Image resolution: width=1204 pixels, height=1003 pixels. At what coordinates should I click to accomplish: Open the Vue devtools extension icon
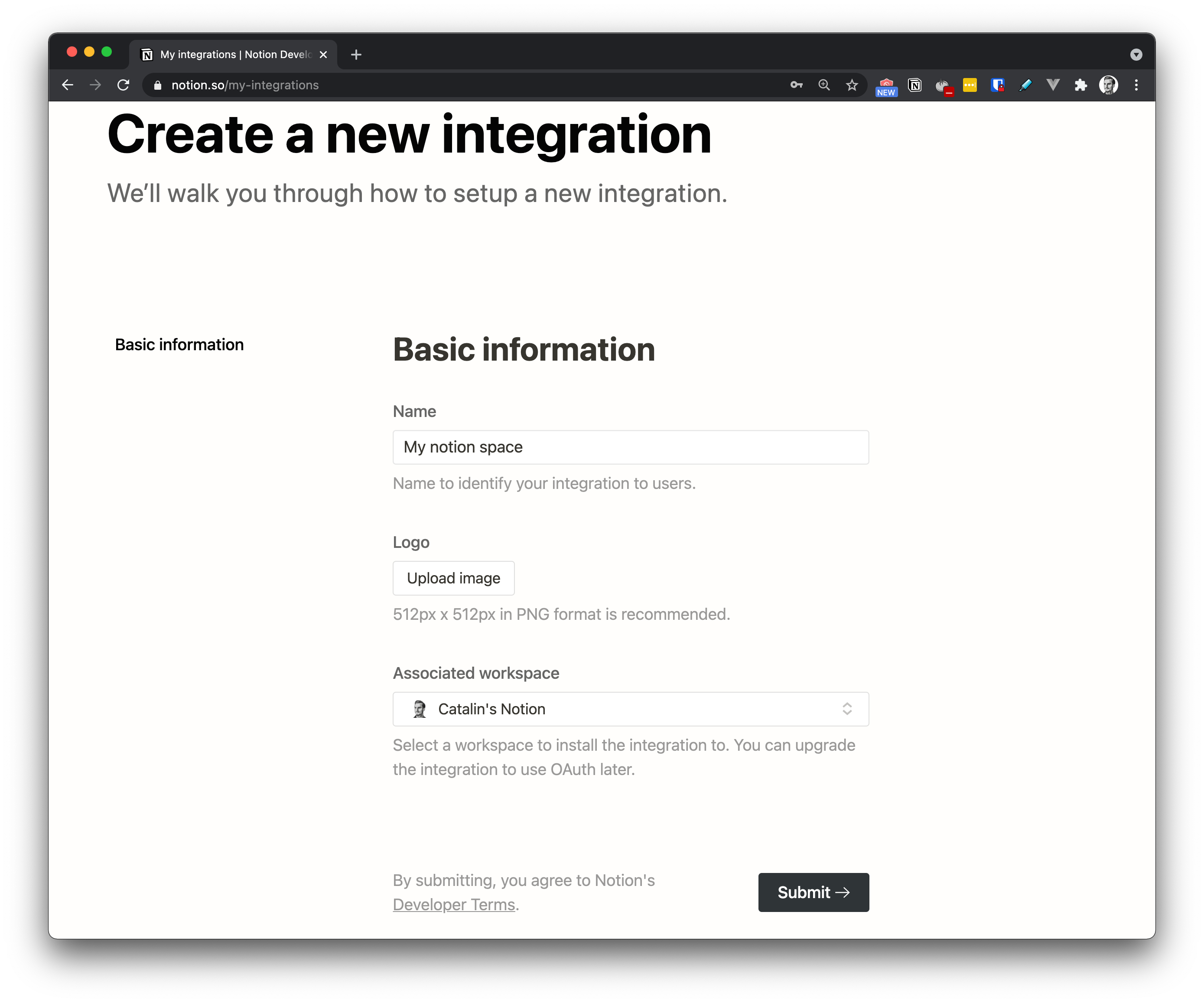coord(1053,85)
